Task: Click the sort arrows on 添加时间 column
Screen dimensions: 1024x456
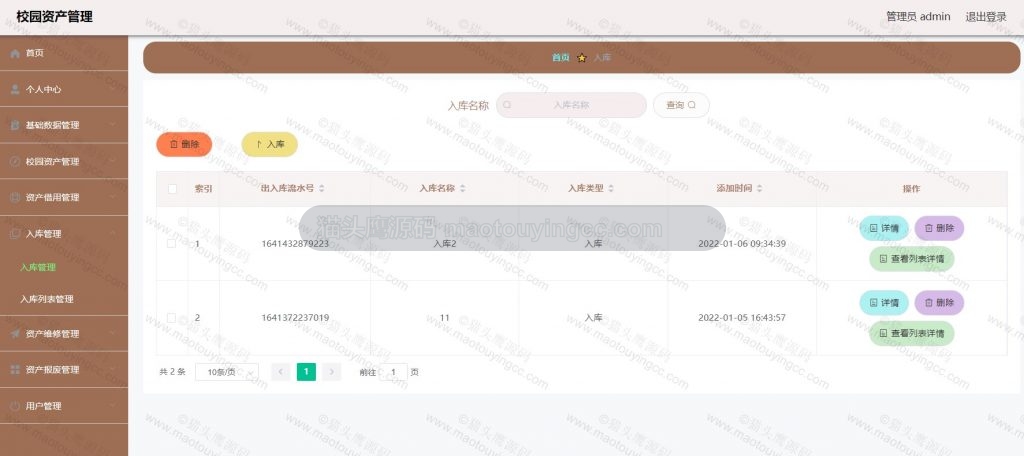Action: point(760,188)
